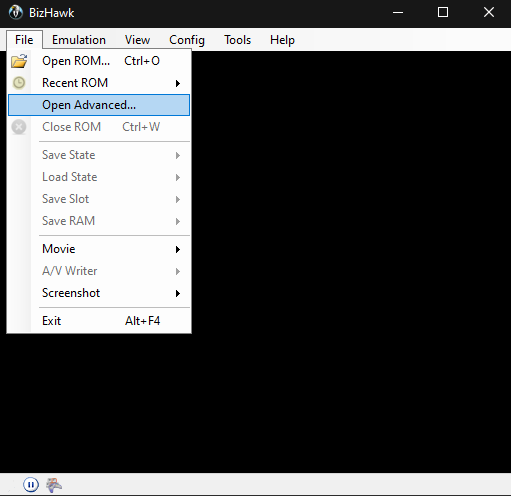
Task: Maximize the BizHawk window
Action: pos(443,12)
